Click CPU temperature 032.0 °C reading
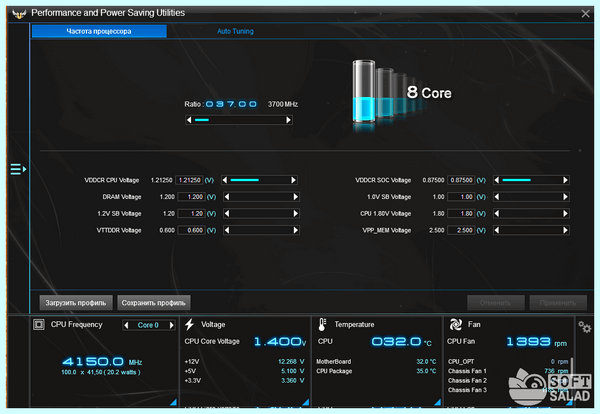 tap(401, 341)
